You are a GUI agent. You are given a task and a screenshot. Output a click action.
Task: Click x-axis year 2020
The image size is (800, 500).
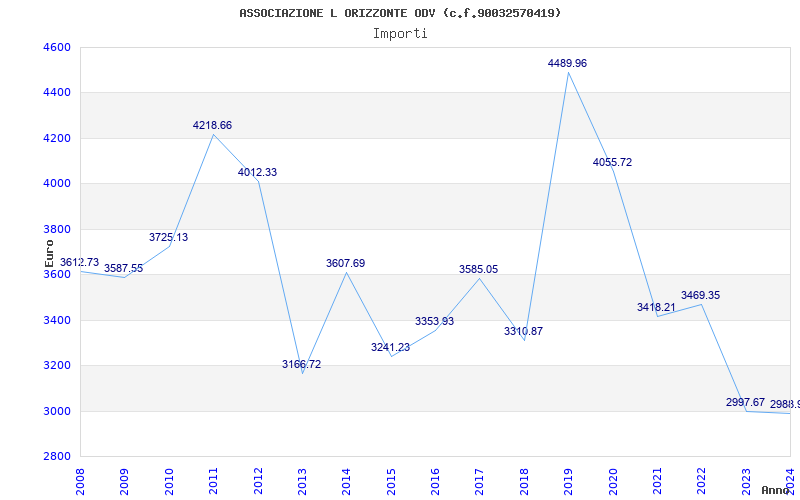click(613, 482)
